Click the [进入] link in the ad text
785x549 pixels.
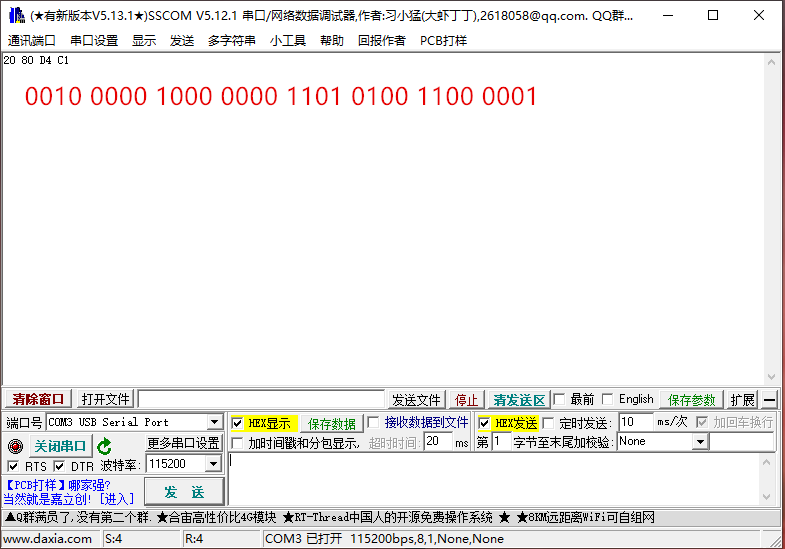(x=115, y=498)
